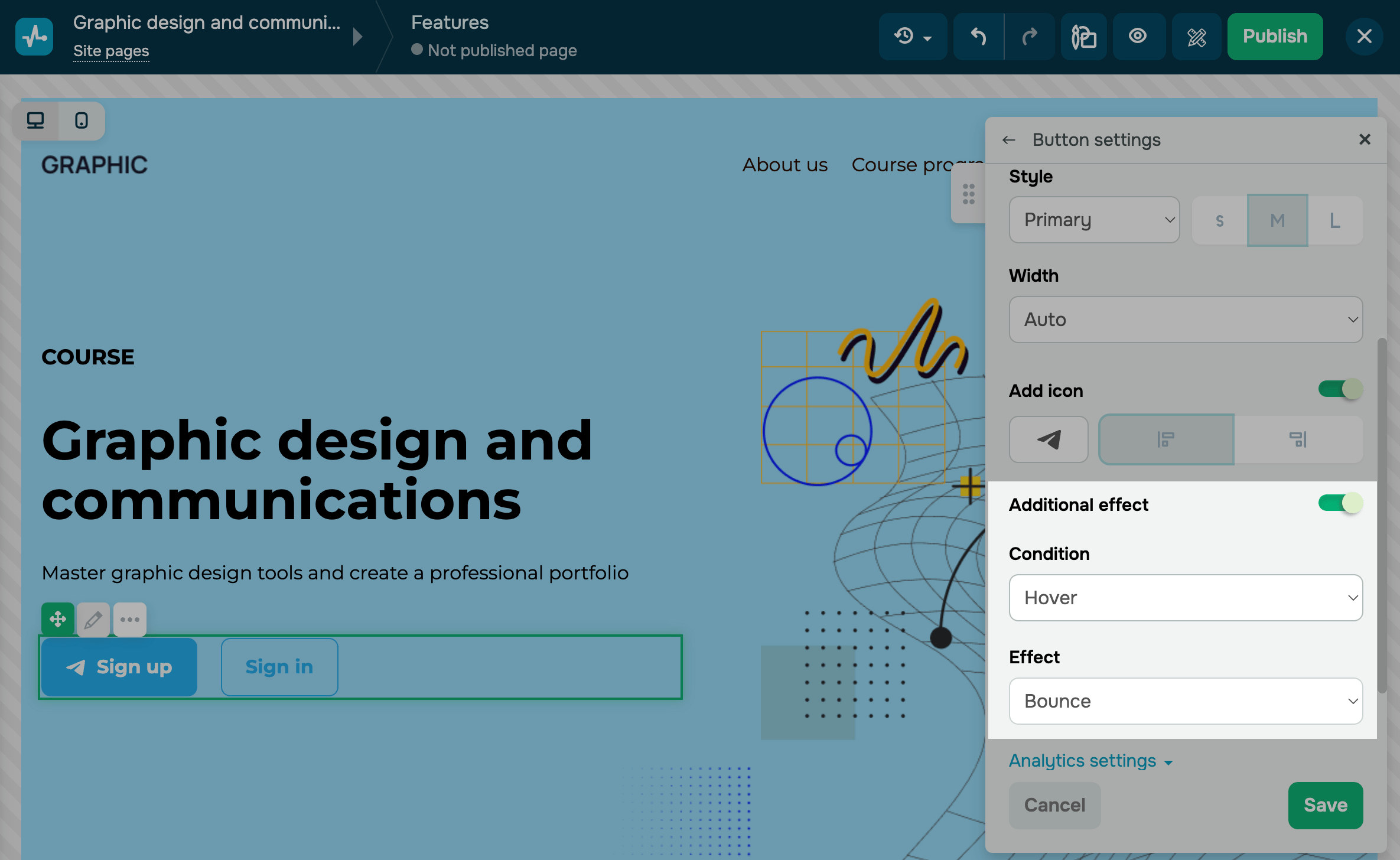Click the undo arrow icon
The image size is (1400, 860).
(978, 37)
